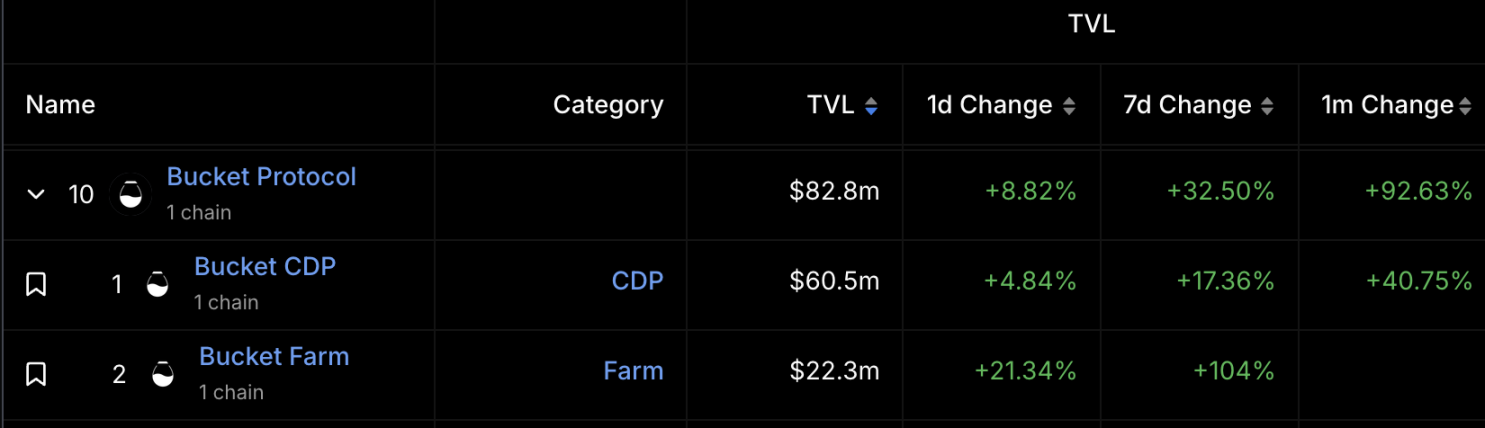Click the Name column header
The image size is (1485, 428).
tap(60, 105)
